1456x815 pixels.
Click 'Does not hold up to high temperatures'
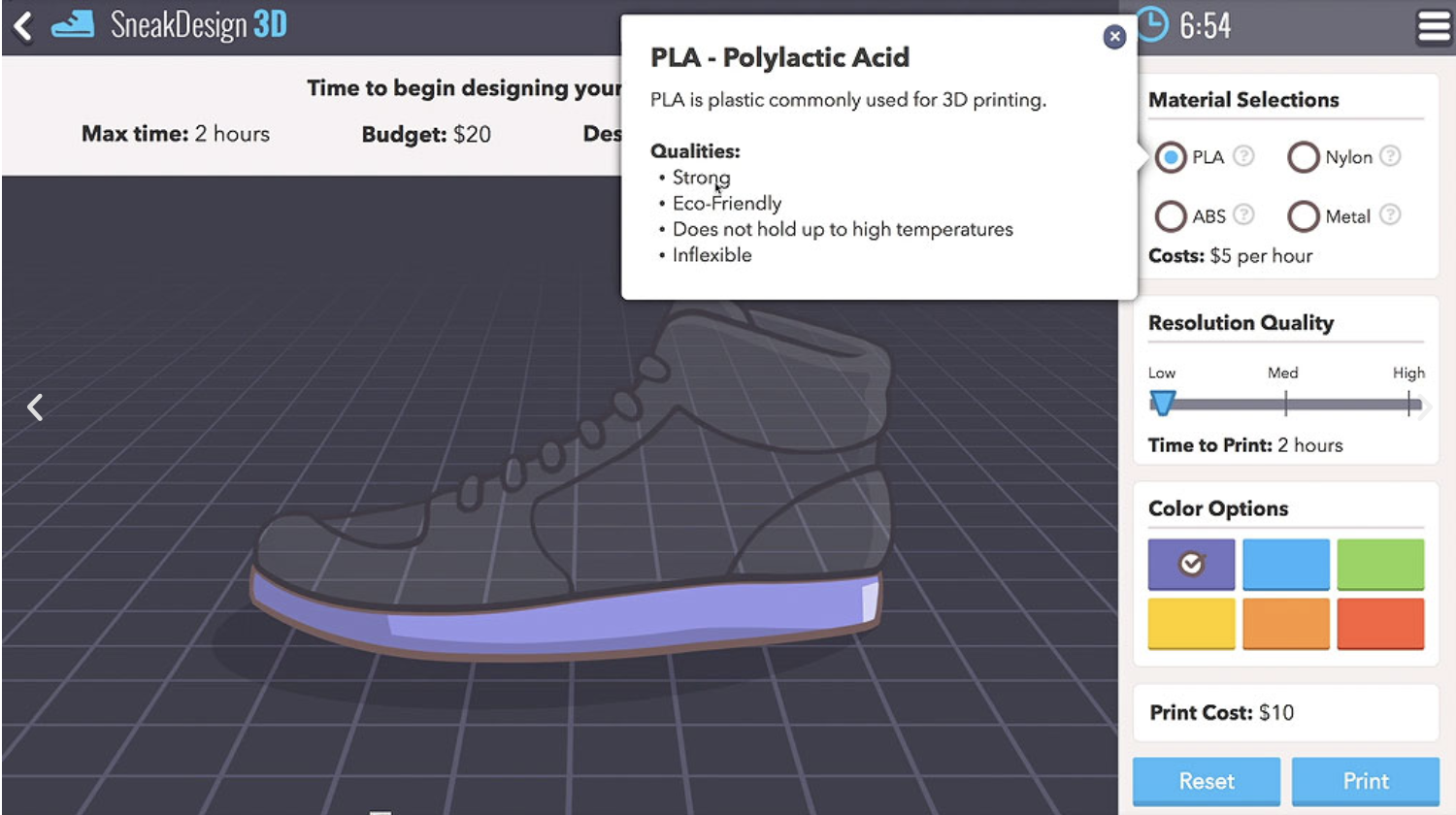(843, 230)
